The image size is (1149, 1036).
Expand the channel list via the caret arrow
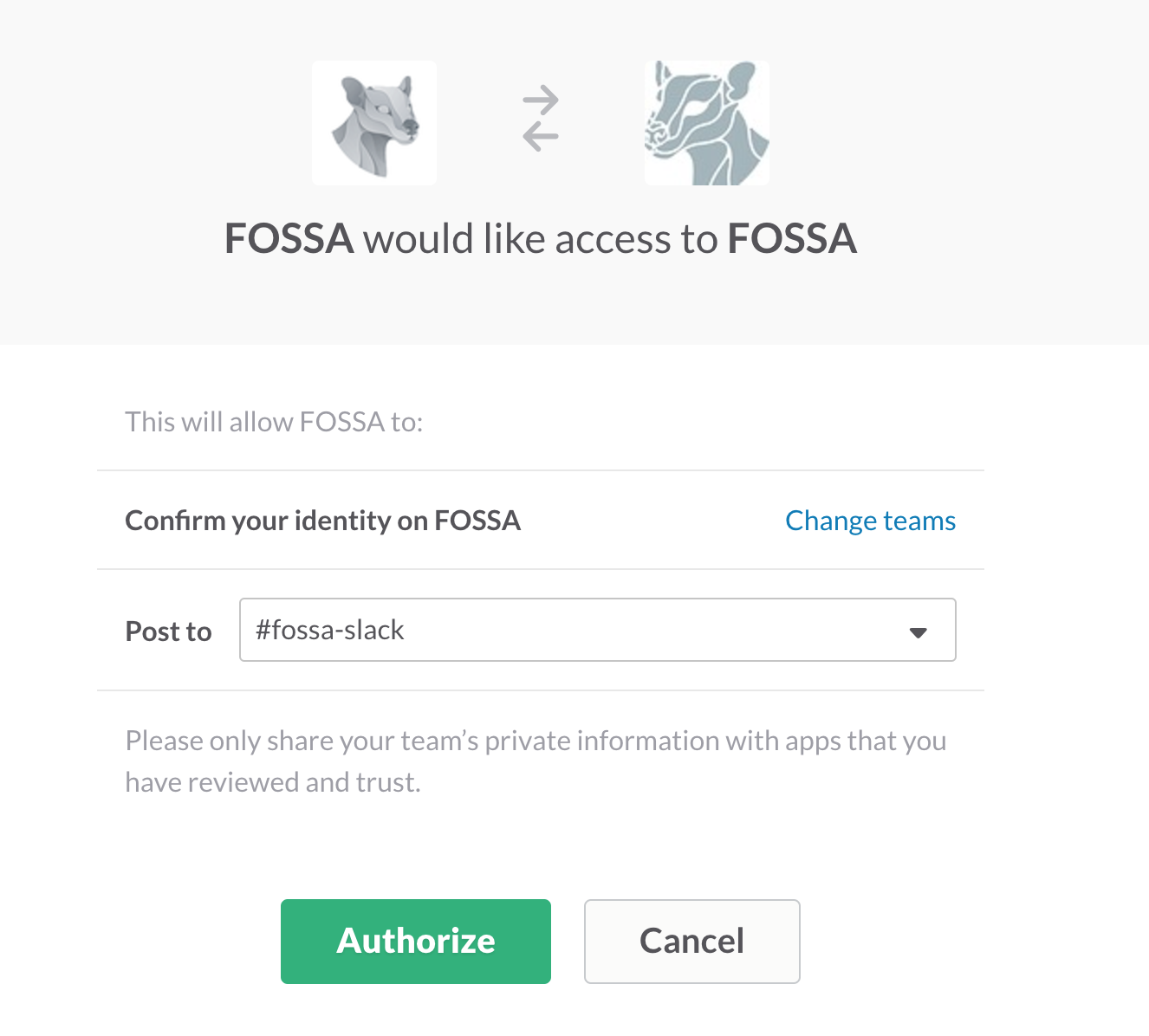(919, 632)
